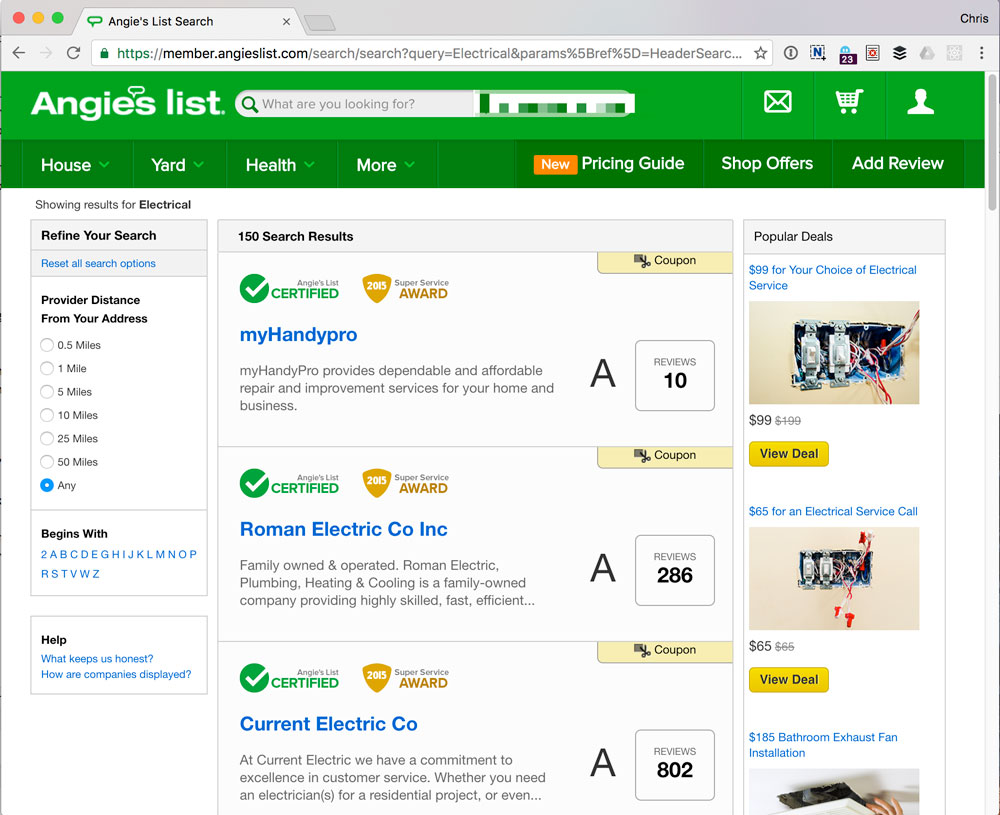Image resolution: width=1000 pixels, height=815 pixels.
Task: Open the messages envelope icon
Action: point(777,102)
